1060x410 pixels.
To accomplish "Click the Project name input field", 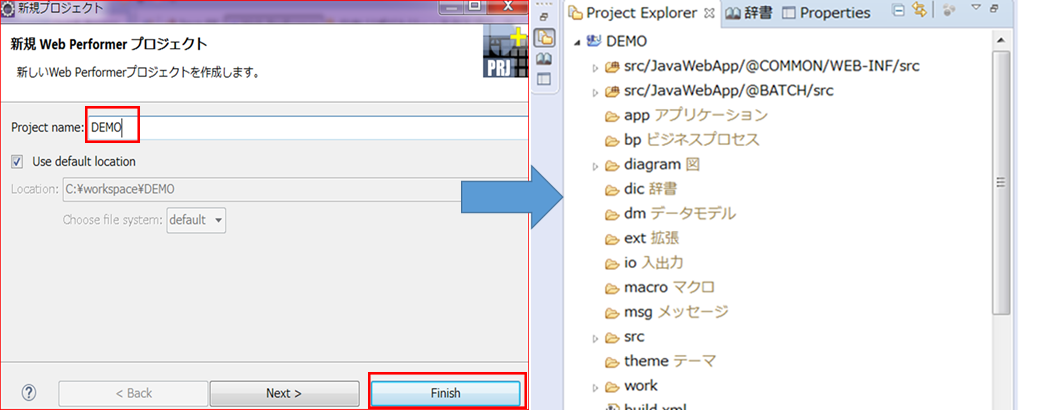I will pos(300,127).
